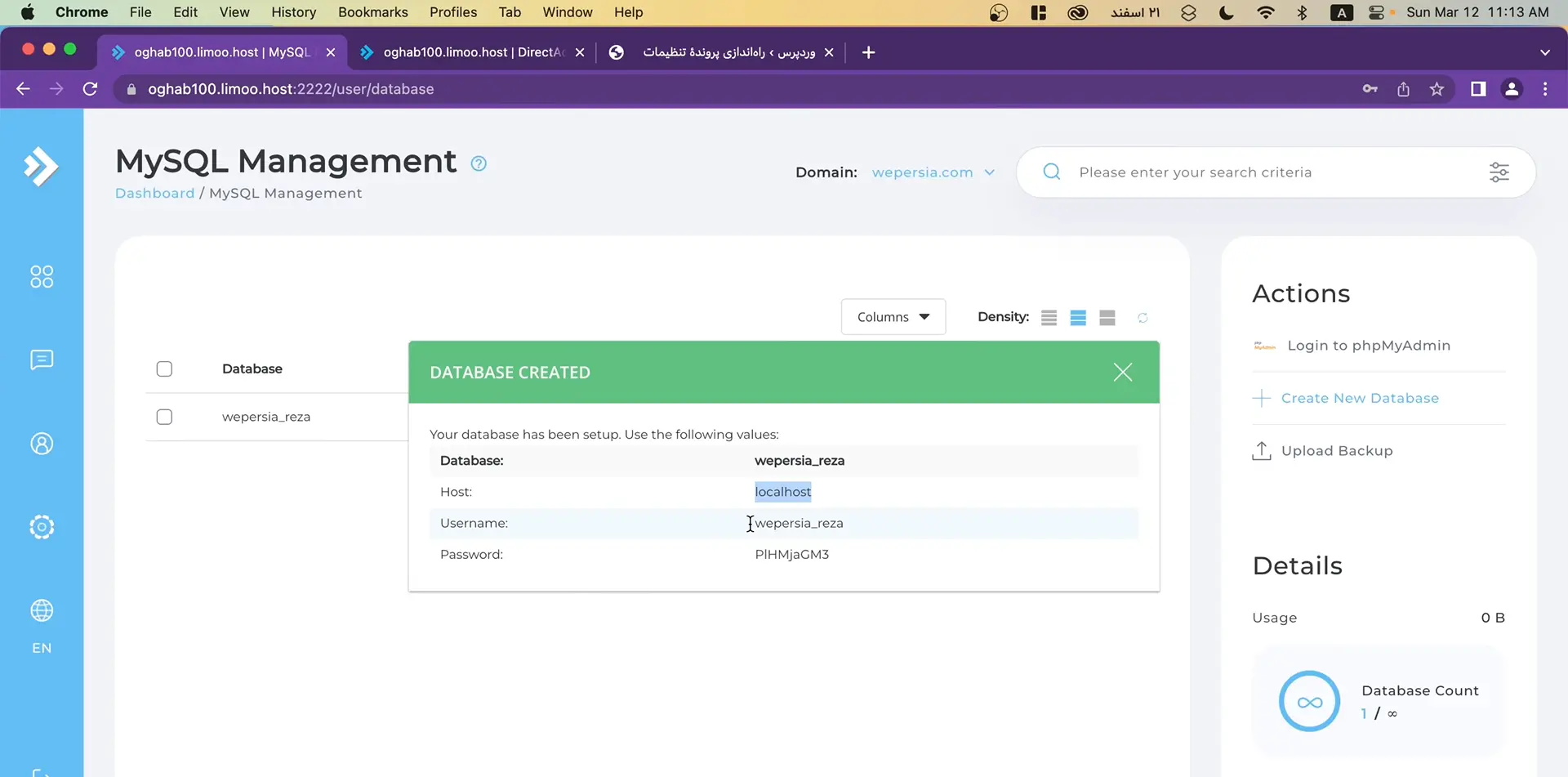Viewport: 1568px width, 777px height.
Task: Open the Bookmarks menu
Action: (x=373, y=12)
